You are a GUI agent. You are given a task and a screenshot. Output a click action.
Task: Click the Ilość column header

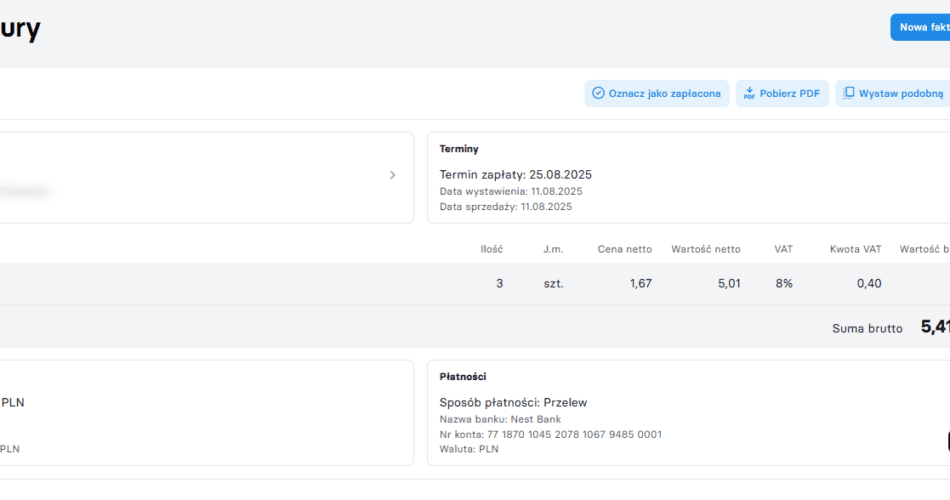491,249
